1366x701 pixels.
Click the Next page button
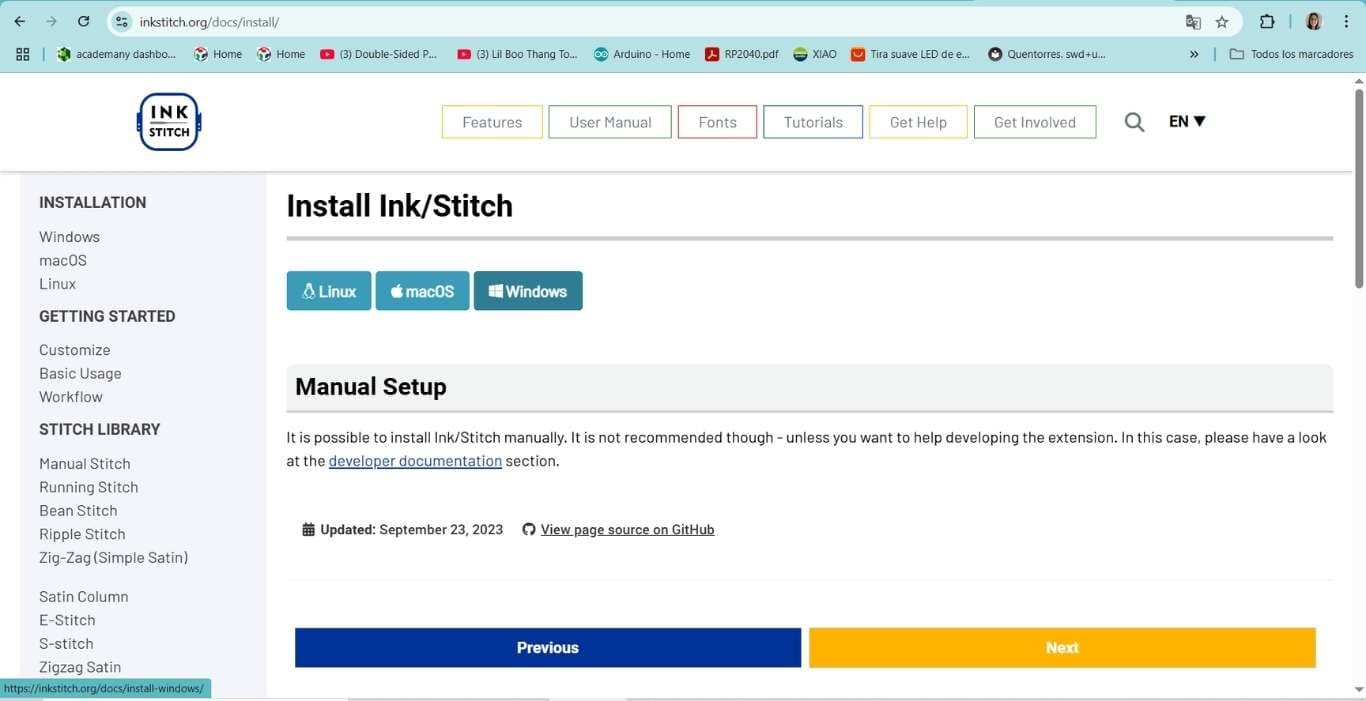coord(1062,648)
